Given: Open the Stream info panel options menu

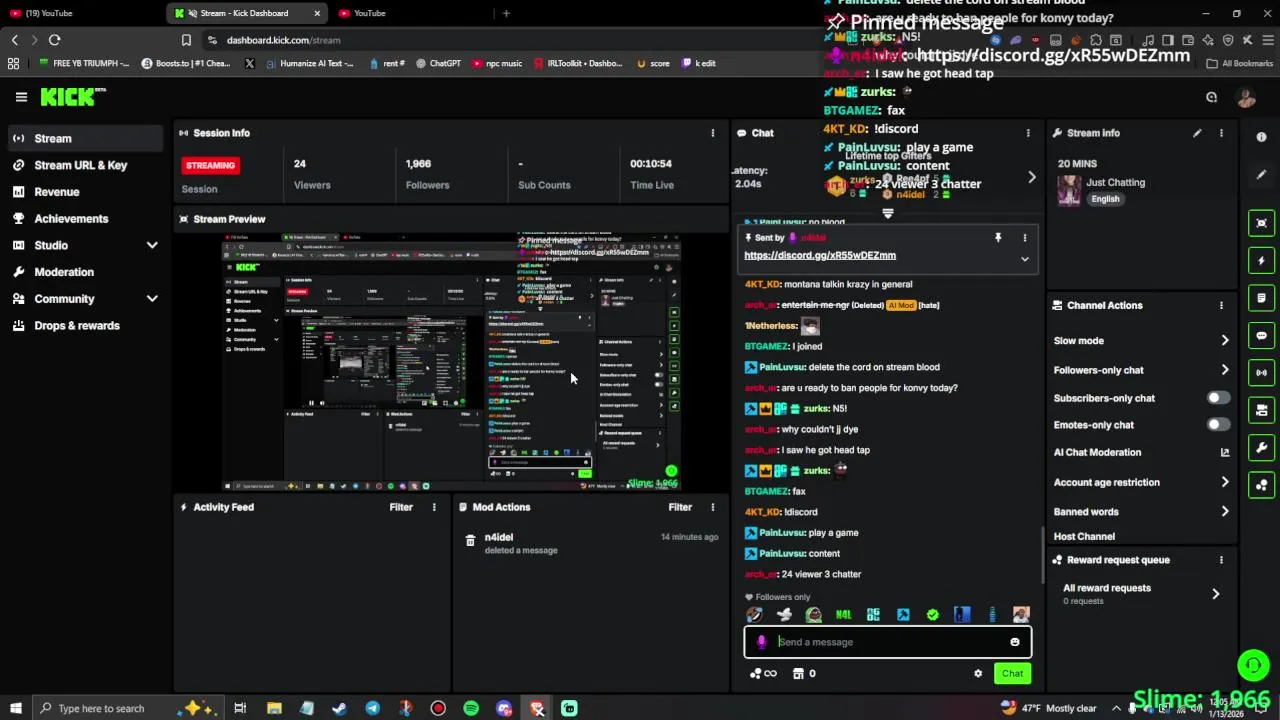Looking at the screenshot, I should (1221, 133).
